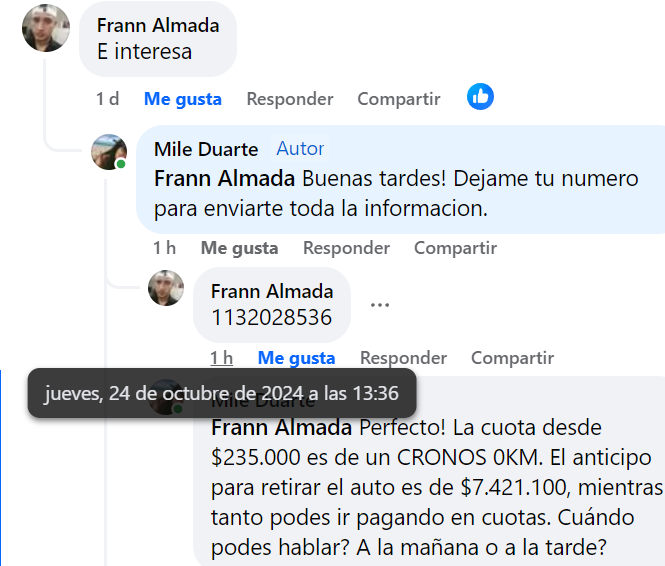Like Frann Almada's 'E interesa' comment
This screenshot has height=566, width=665.
[x=183, y=99]
